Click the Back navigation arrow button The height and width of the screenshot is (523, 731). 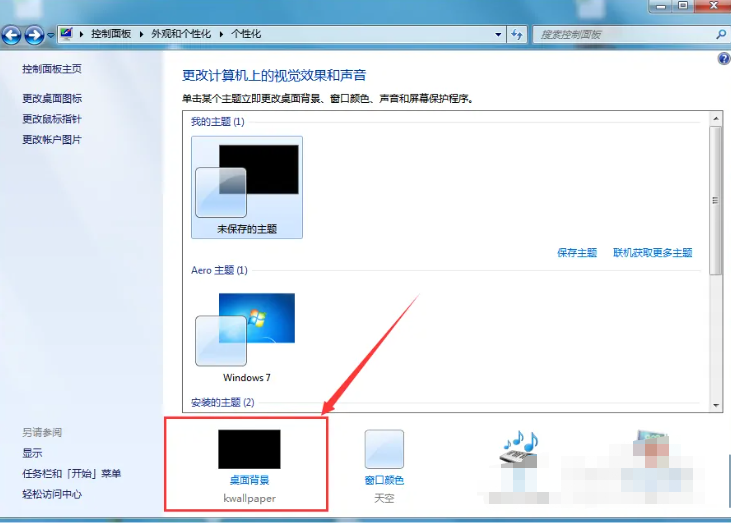12,35
